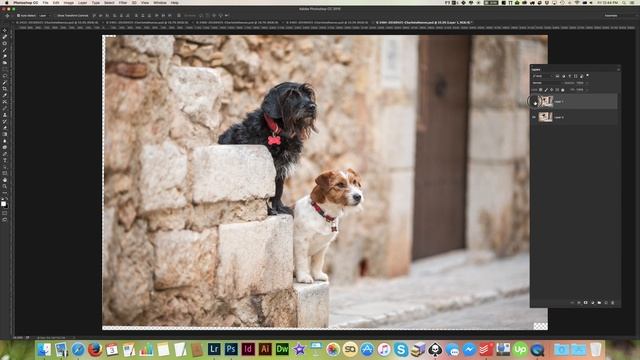The height and width of the screenshot is (360, 640).
Task: Click the Opacity value field
Action: coord(580,83)
